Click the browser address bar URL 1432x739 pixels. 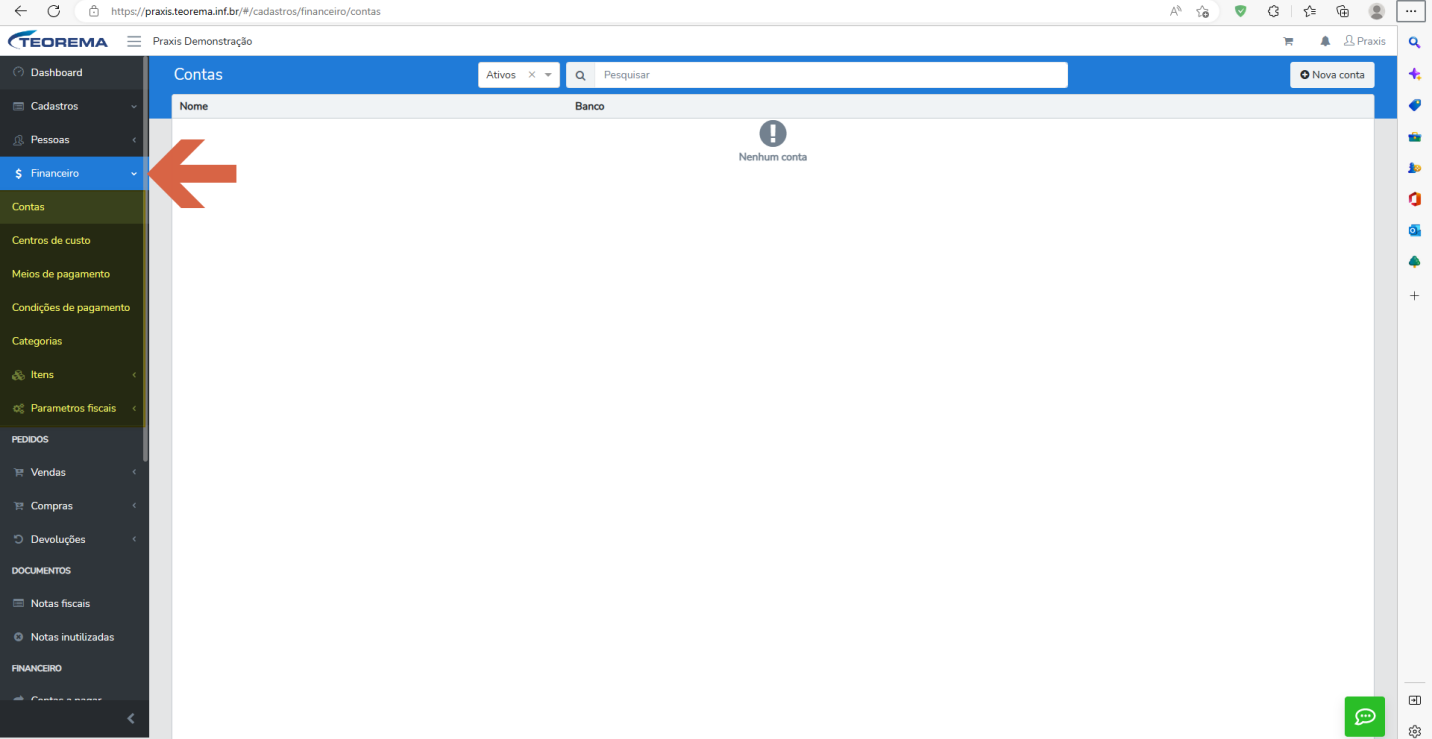coord(245,11)
